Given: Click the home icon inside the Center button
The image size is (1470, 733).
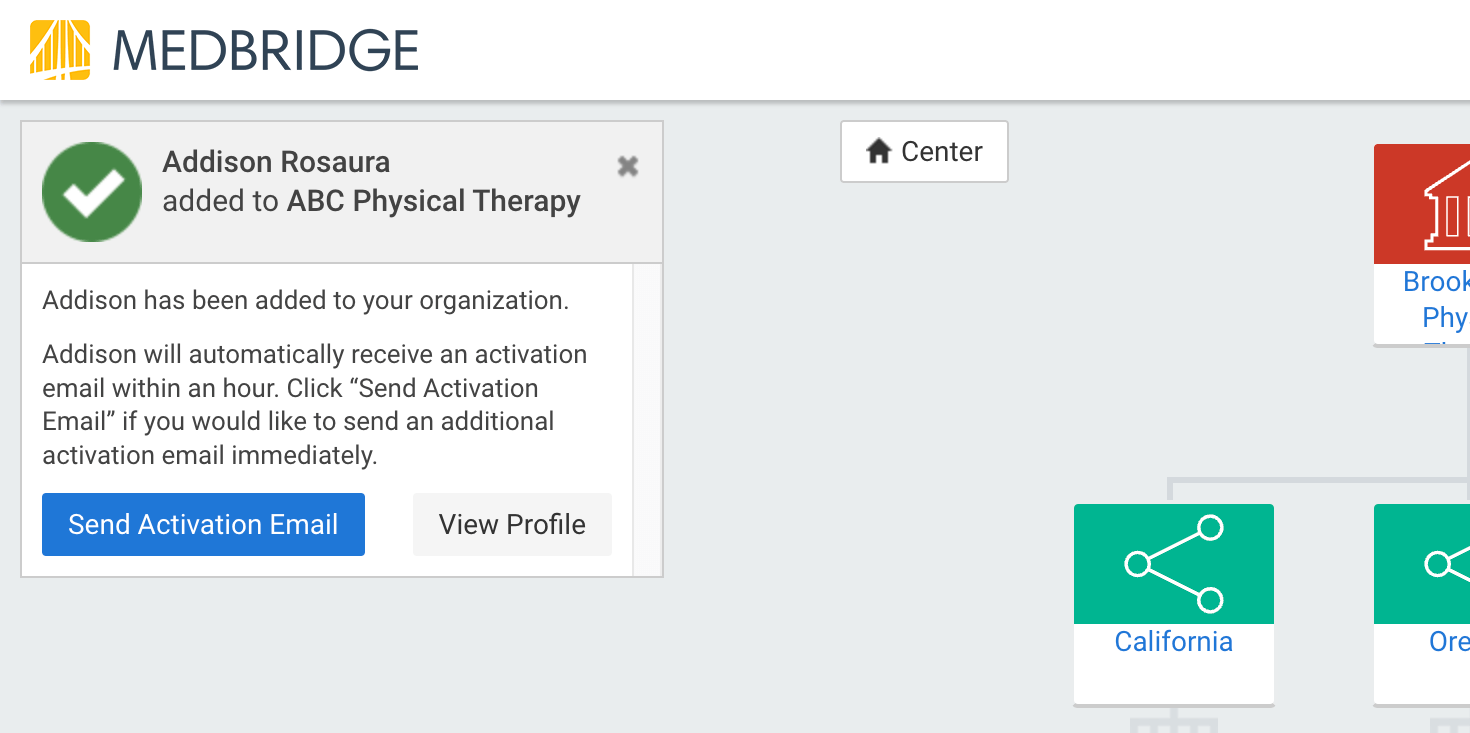Looking at the screenshot, I should (879, 151).
